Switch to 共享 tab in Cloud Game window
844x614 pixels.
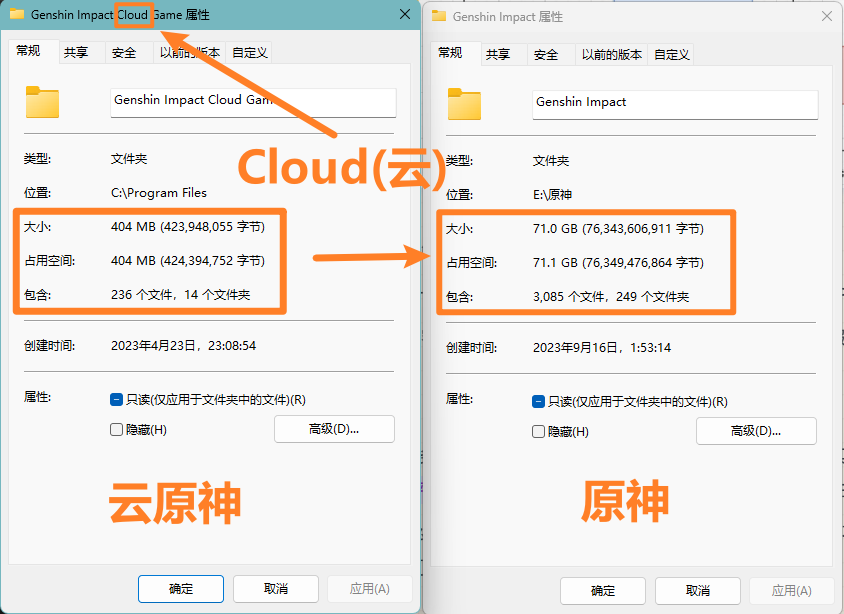pos(82,53)
